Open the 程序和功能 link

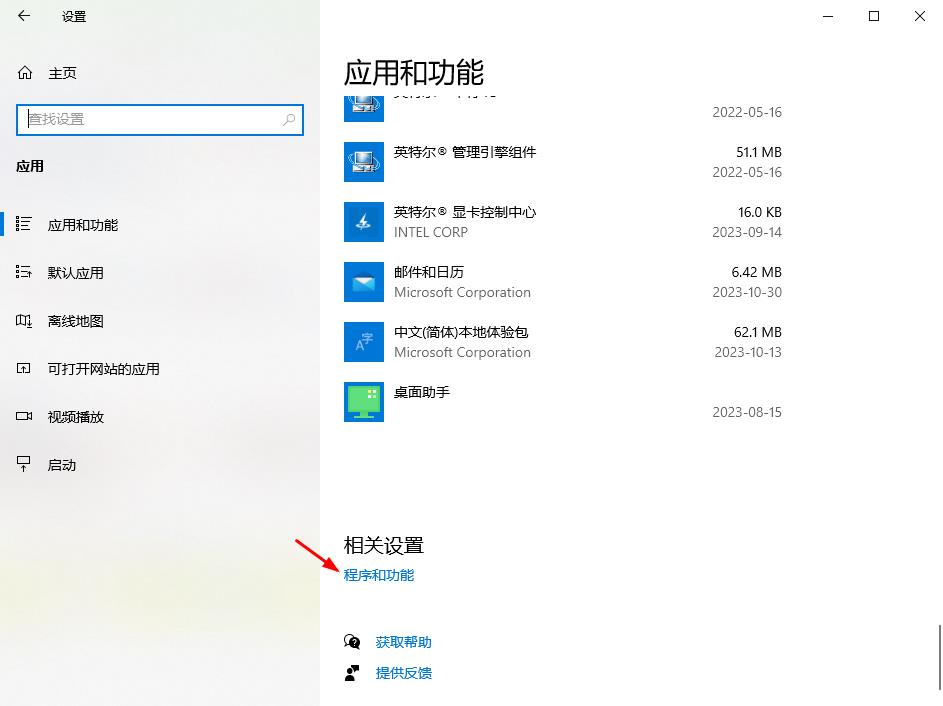point(379,575)
